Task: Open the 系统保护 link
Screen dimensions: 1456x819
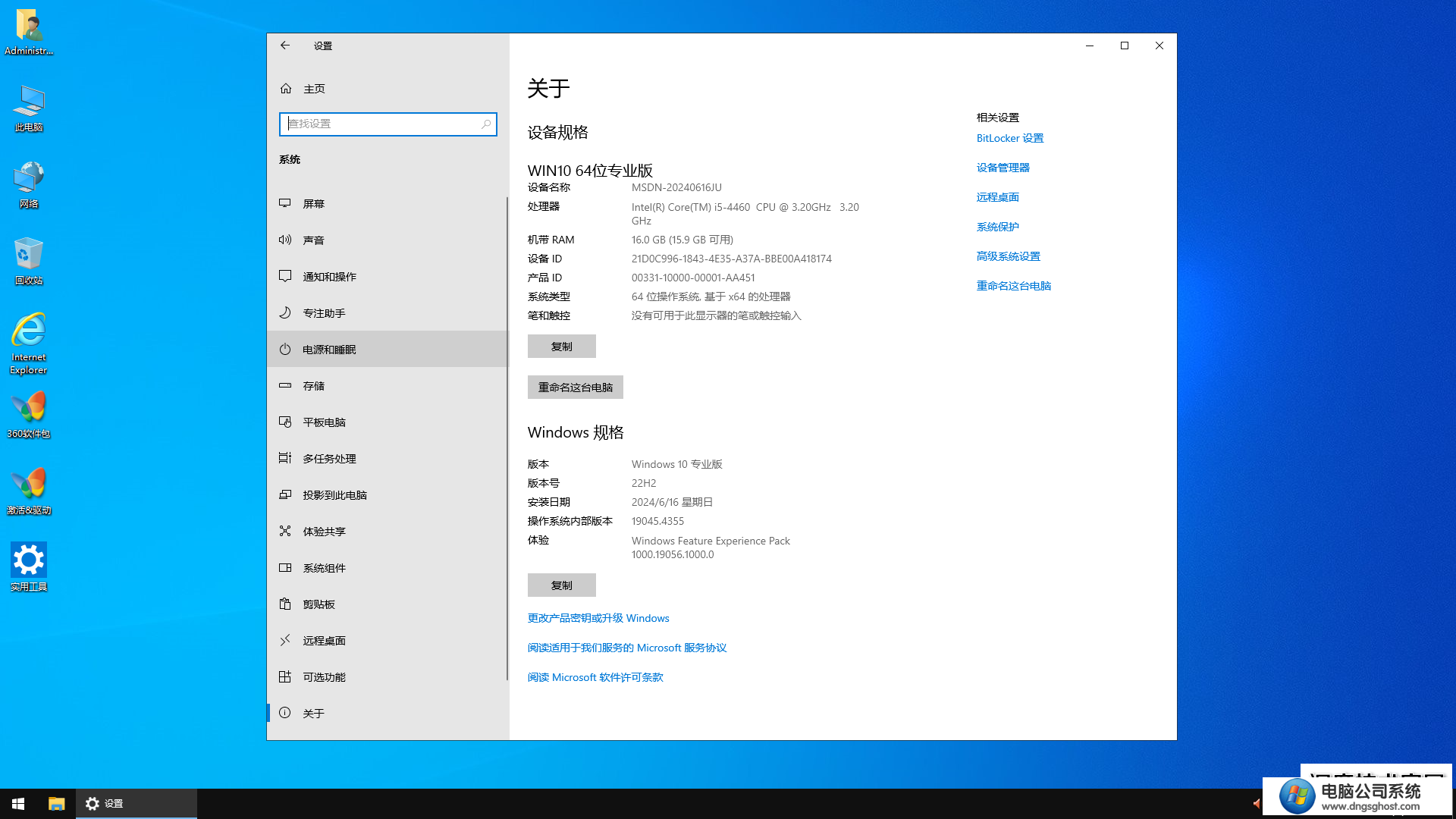Action: point(997,227)
